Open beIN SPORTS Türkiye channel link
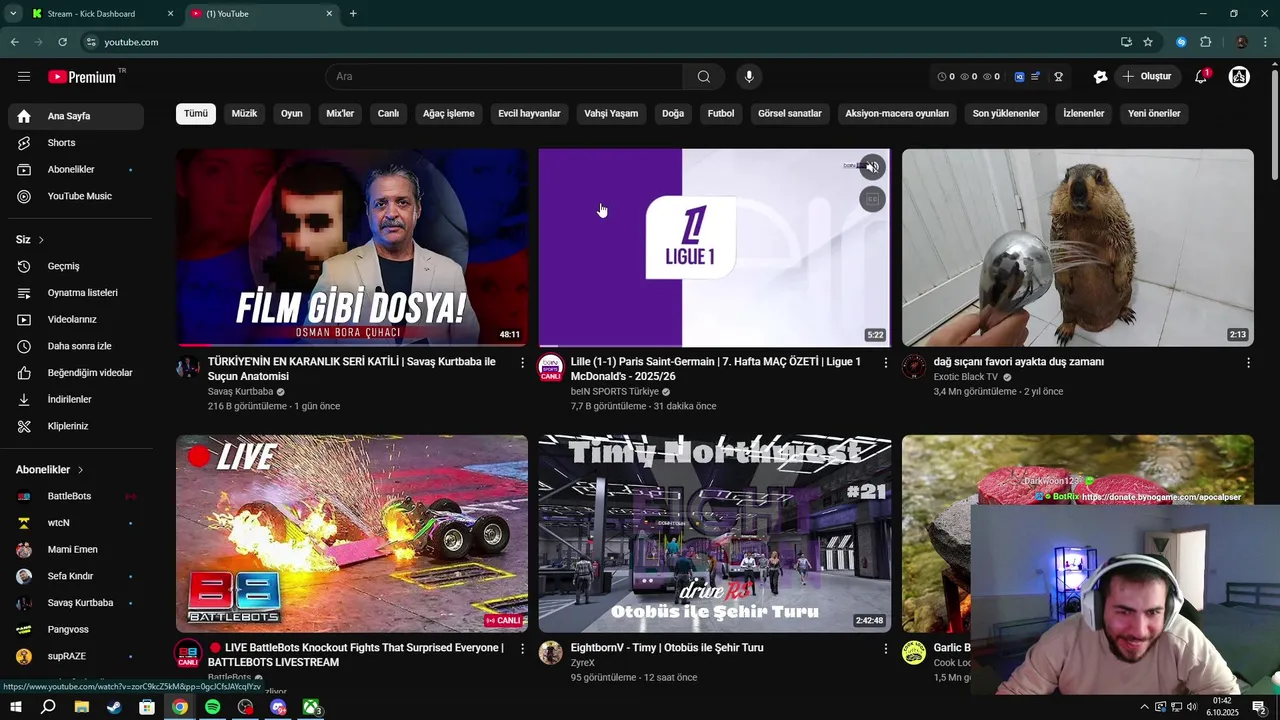Screen dimensions: 1280x720 614,392
